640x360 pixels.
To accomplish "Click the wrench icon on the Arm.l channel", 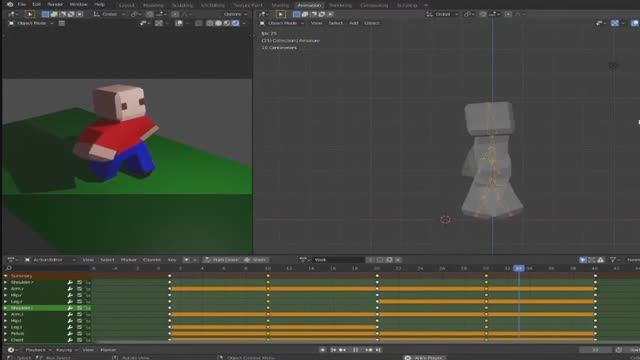I will pos(70,314).
